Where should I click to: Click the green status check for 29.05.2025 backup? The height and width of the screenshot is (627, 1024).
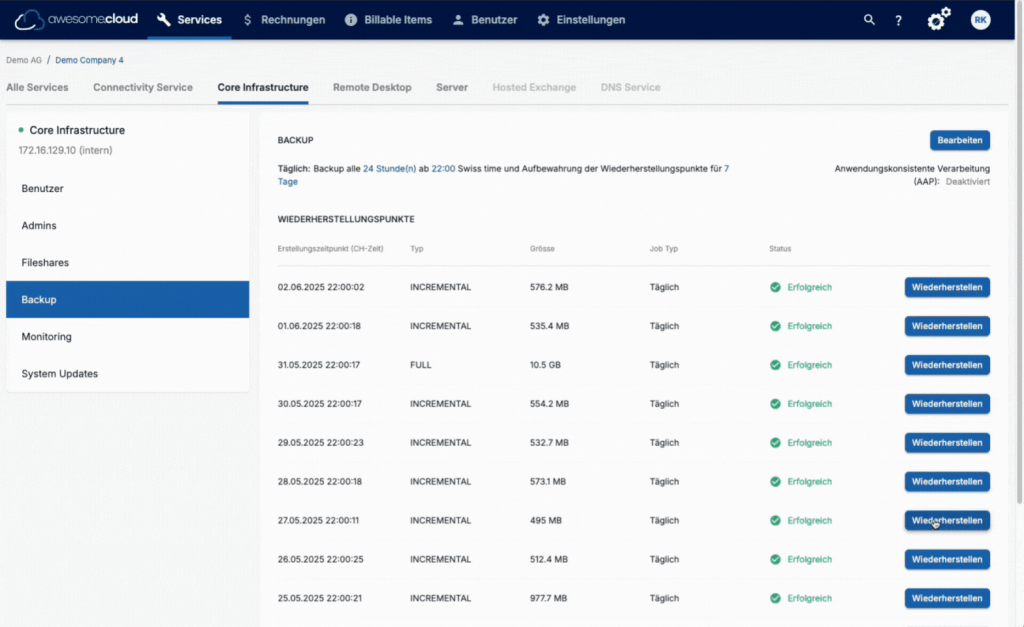(775, 443)
